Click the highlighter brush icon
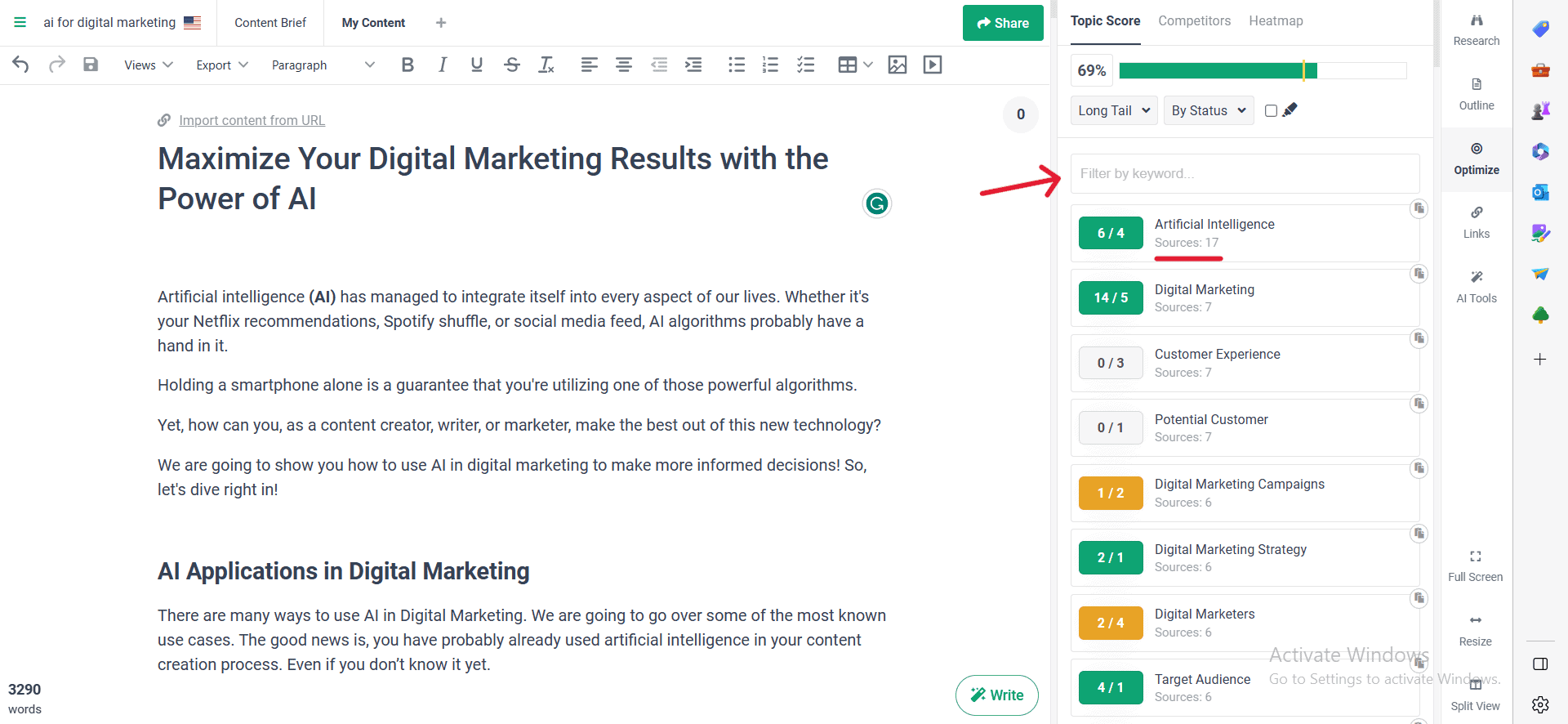This screenshot has height=724, width=1568. (1290, 109)
